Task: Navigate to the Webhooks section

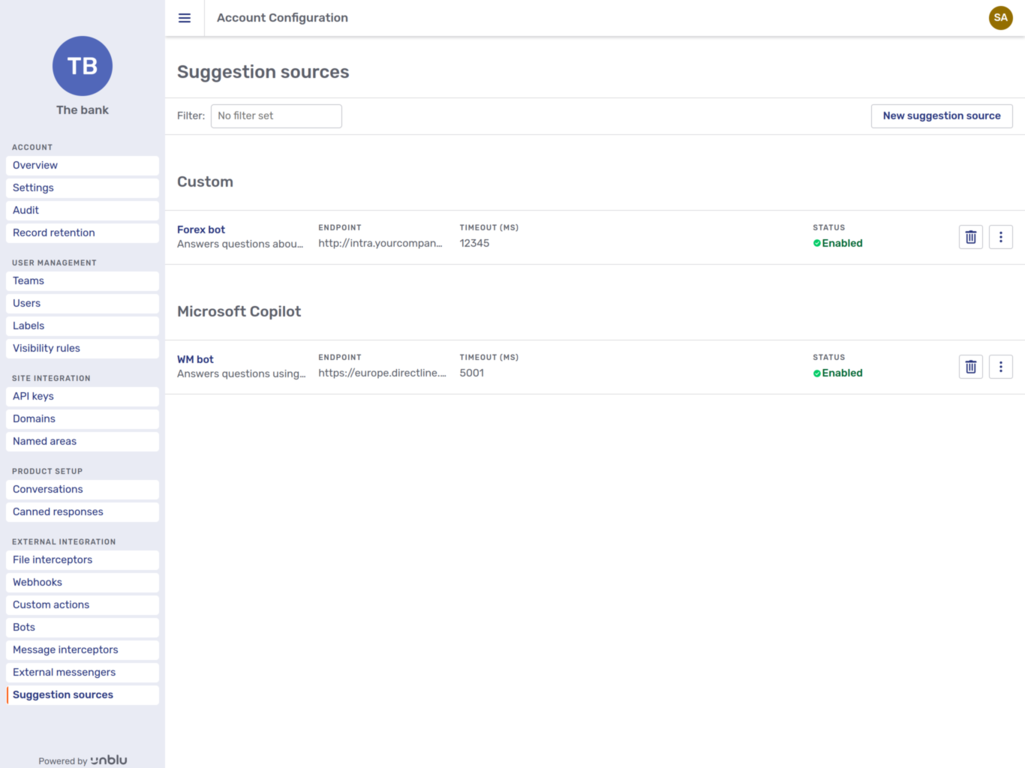Action: (x=37, y=582)
